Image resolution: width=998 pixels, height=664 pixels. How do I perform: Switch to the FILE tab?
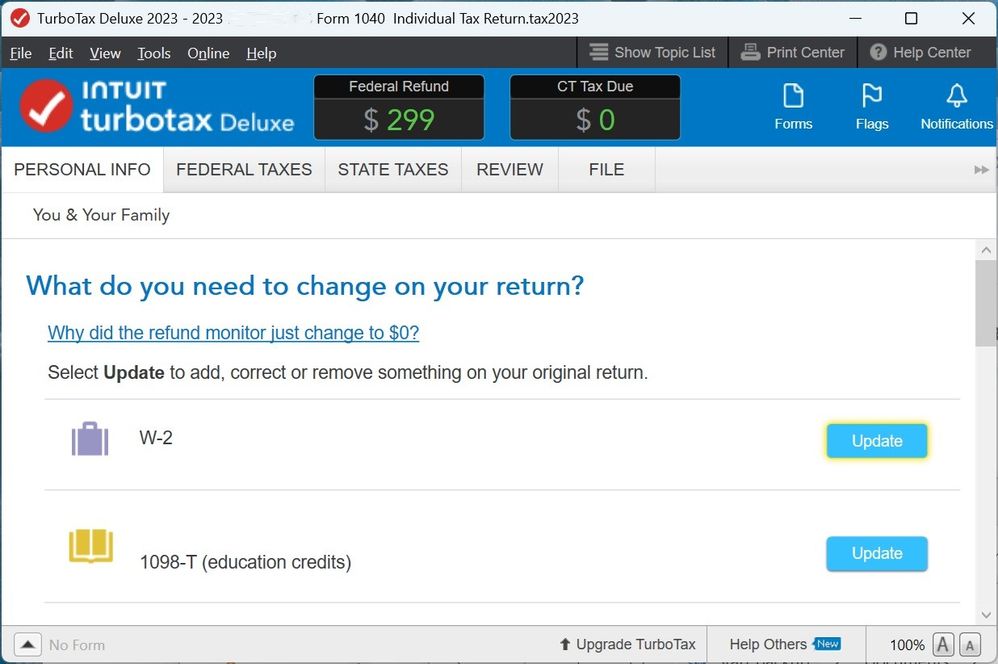click(607, 170)
